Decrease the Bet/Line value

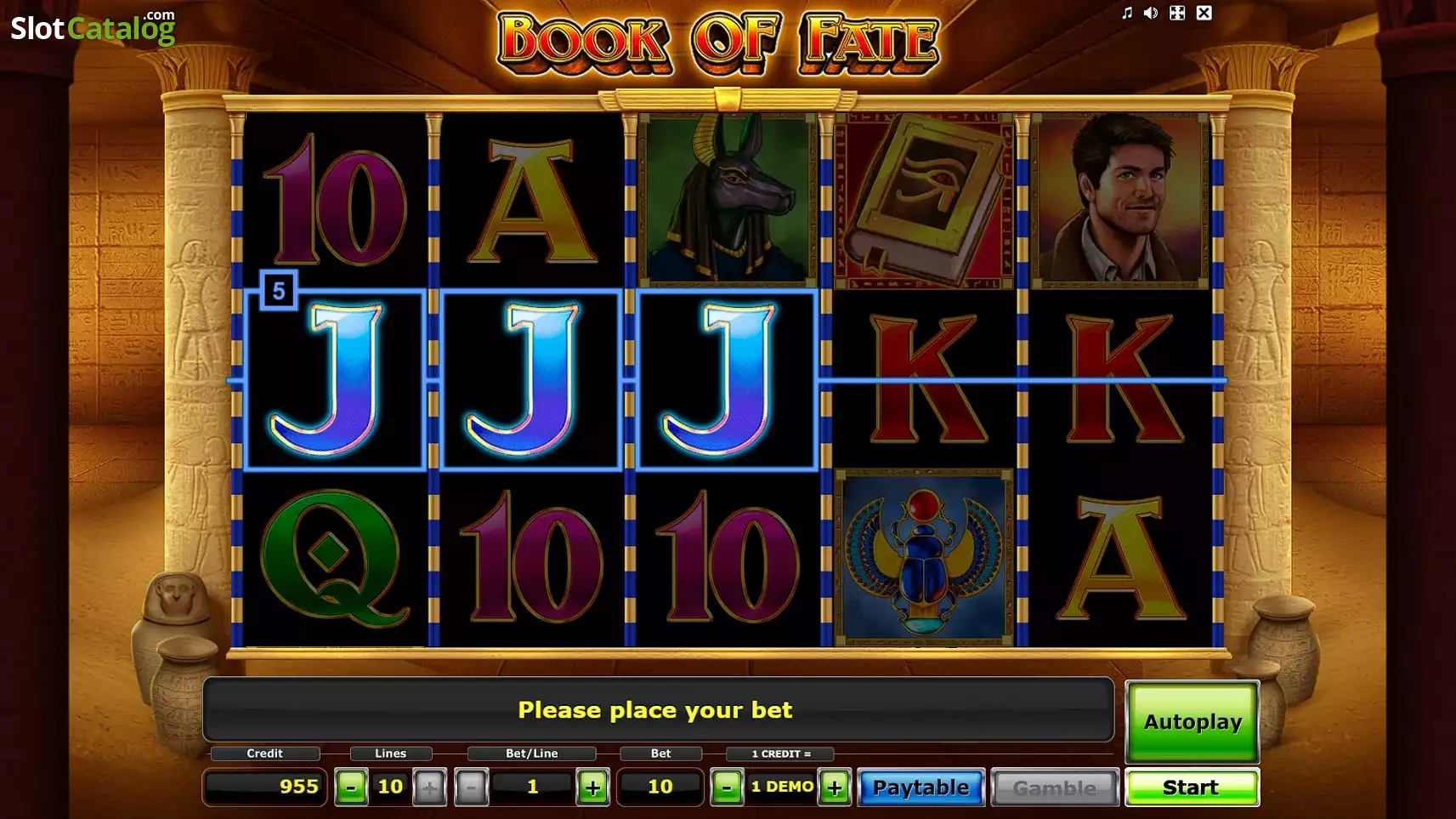click(x=471, y=788)
